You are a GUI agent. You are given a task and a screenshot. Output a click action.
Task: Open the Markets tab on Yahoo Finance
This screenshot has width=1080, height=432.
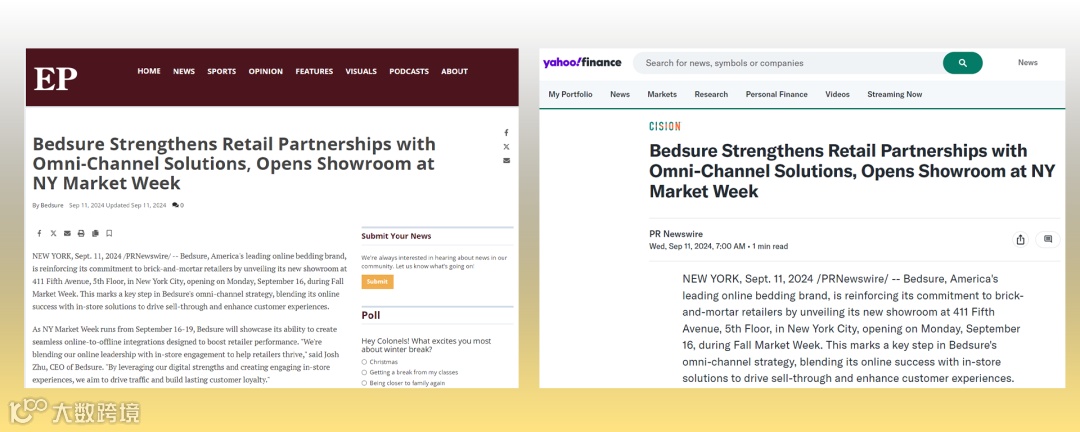pos(662,94)
